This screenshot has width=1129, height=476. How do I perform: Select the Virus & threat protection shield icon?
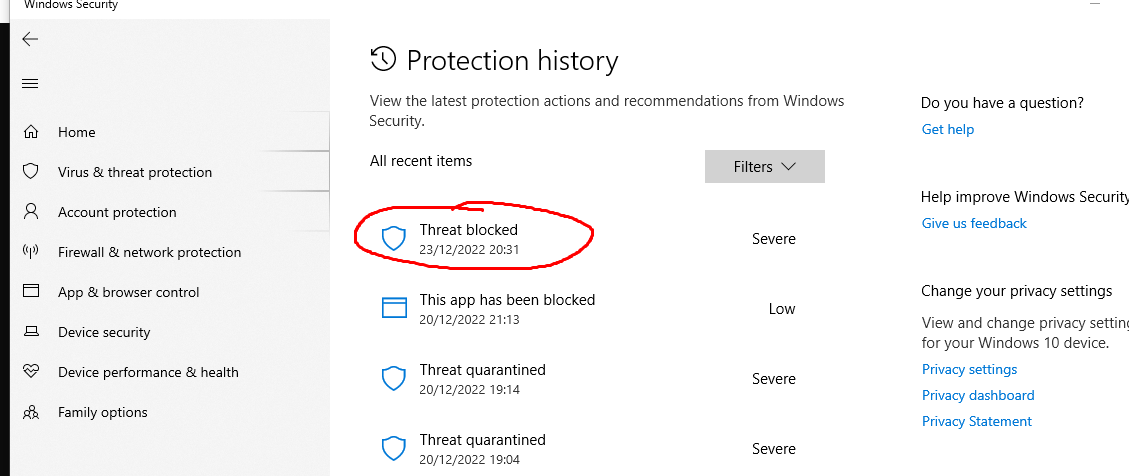(x=30, y=171)
